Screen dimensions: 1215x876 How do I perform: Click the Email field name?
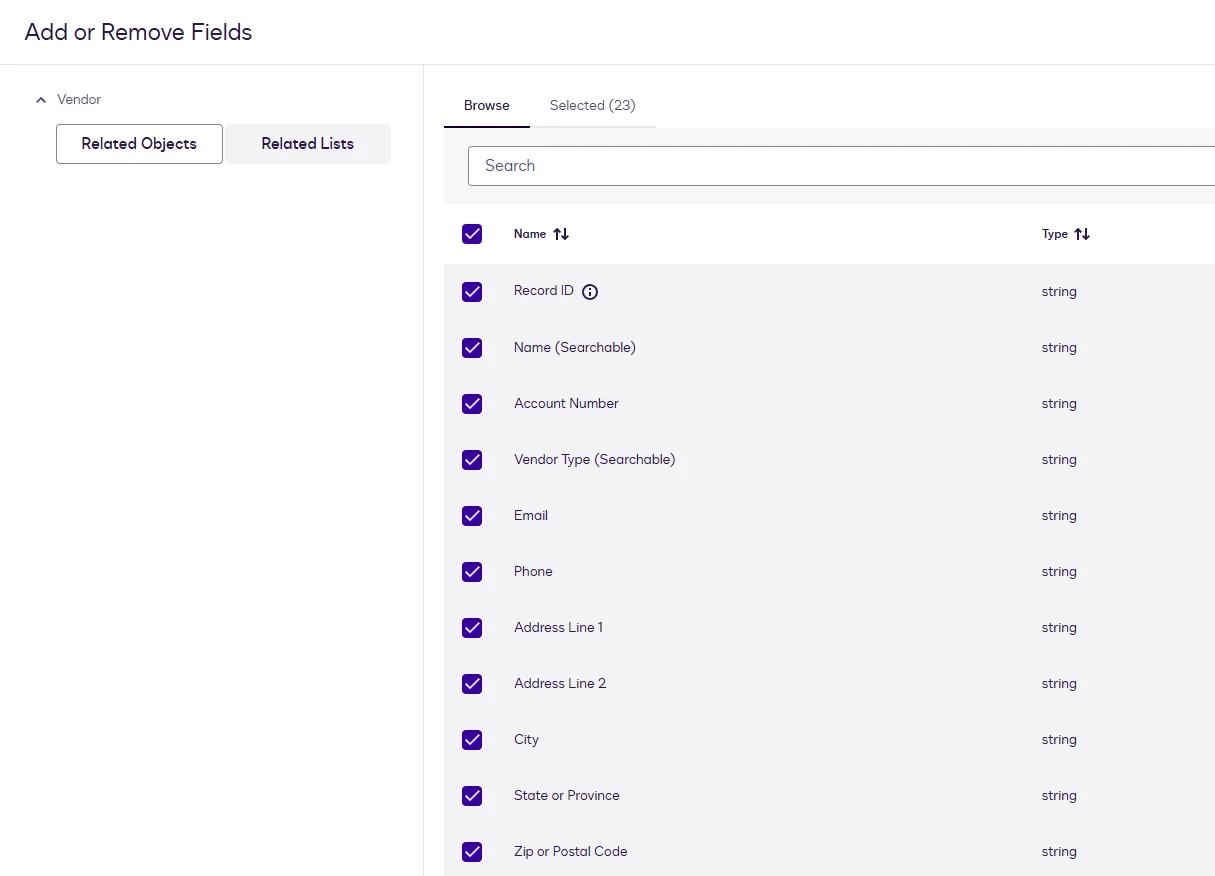coord(531,516)
